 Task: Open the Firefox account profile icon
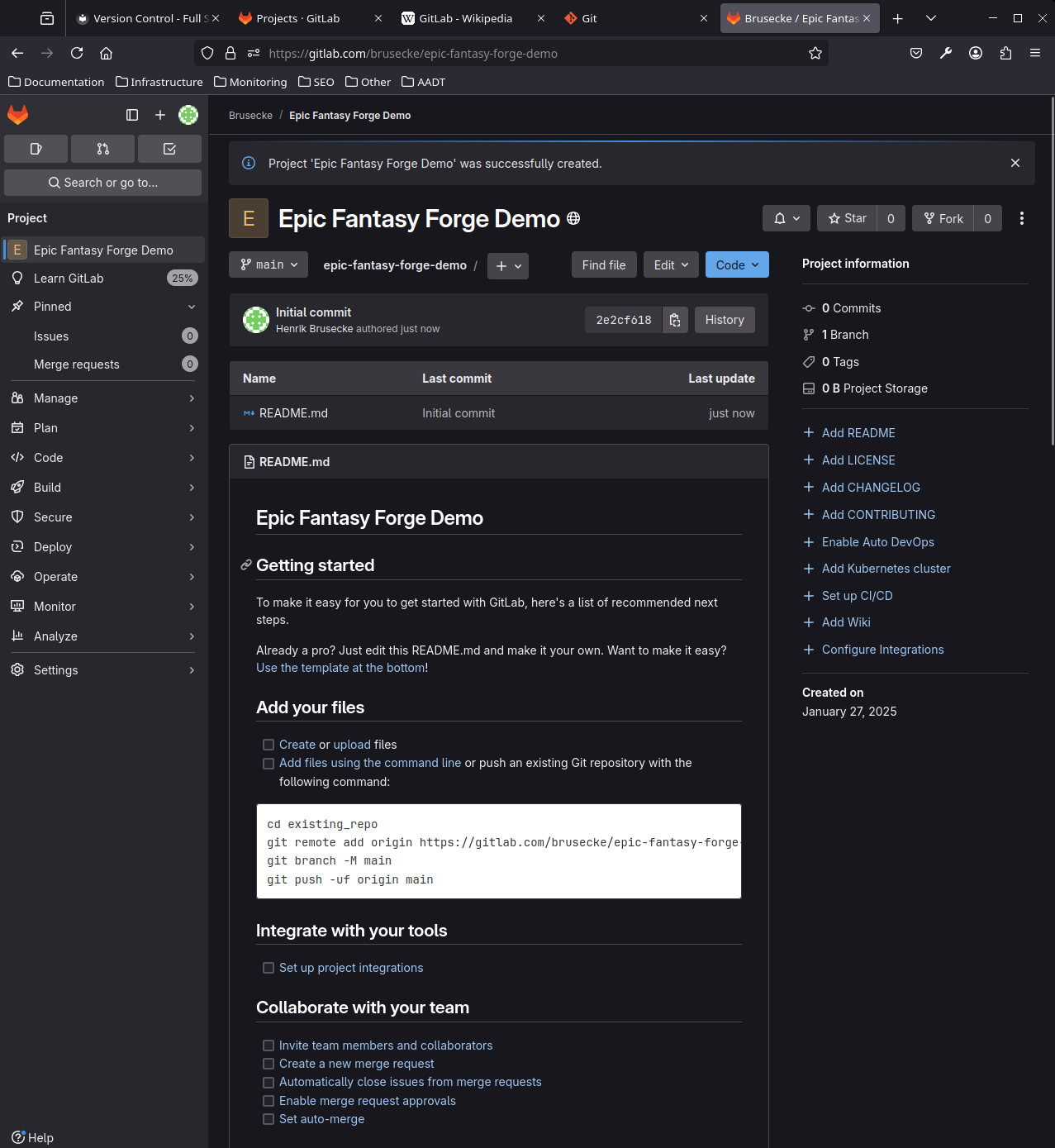tap(976, 53)
